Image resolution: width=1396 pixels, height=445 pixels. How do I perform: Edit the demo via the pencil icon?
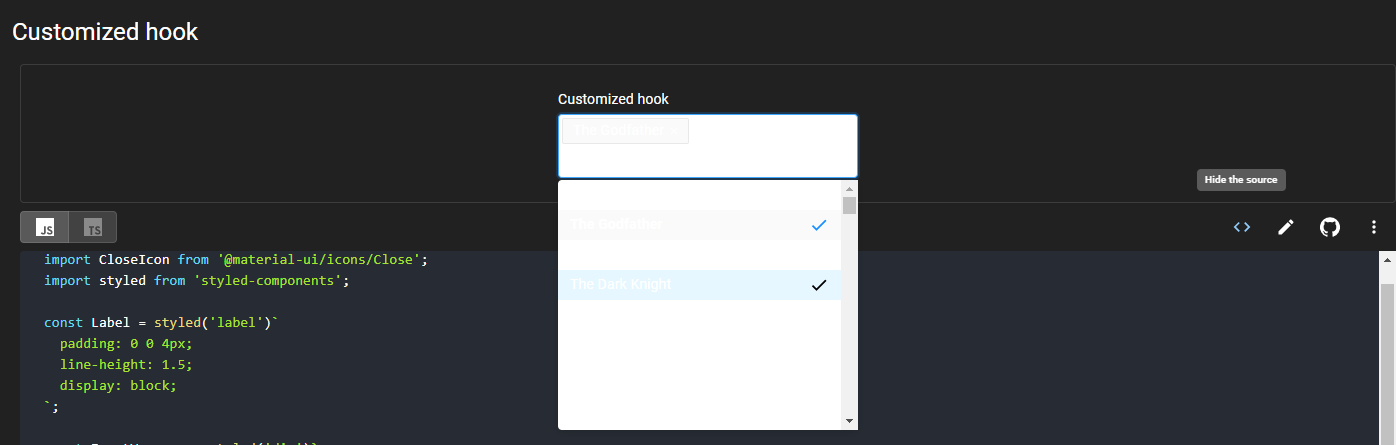click(x=1286, y=227)
